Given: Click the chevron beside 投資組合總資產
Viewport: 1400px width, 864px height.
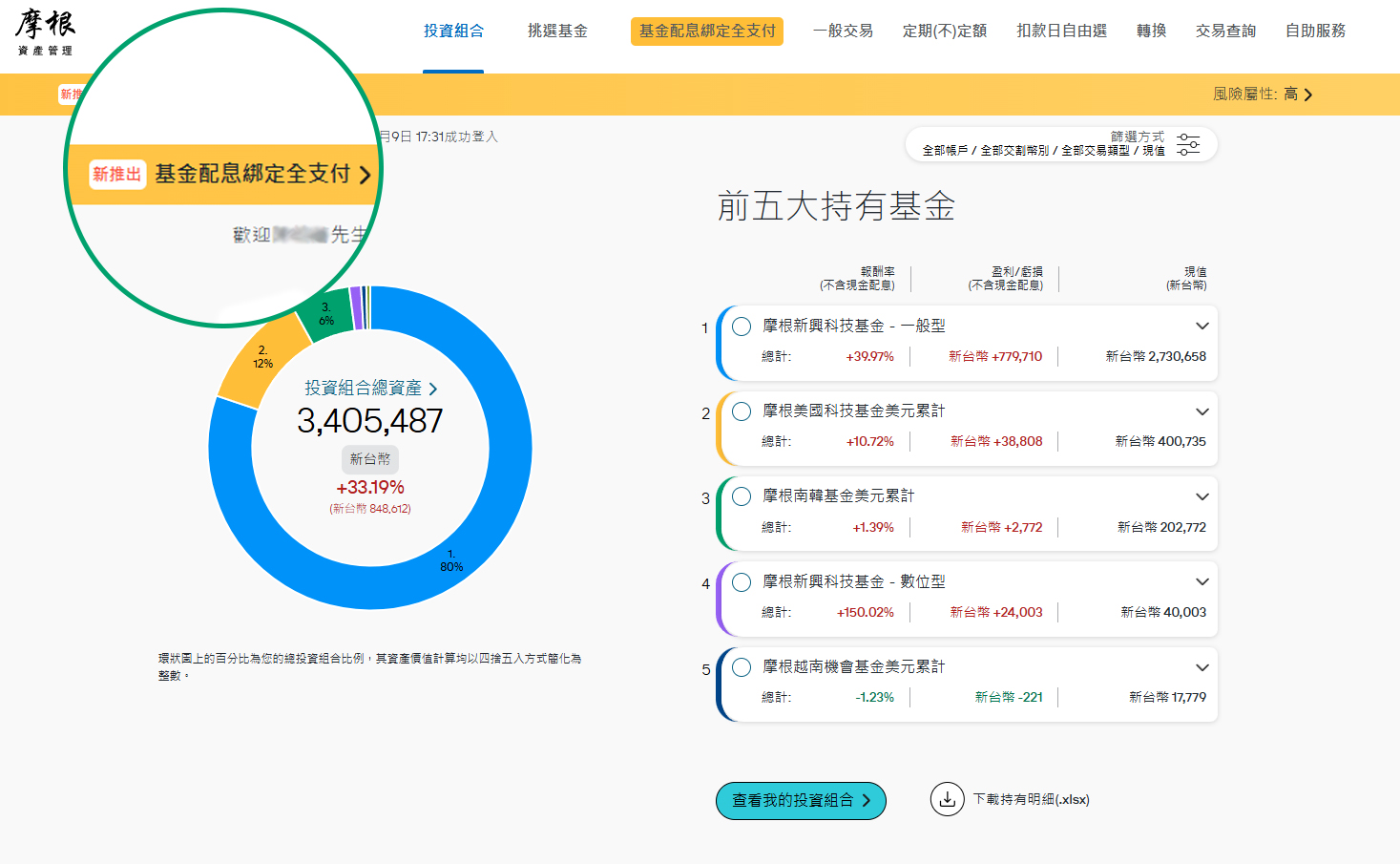Looking at the screenshot, I should click(x=433, y=389).
